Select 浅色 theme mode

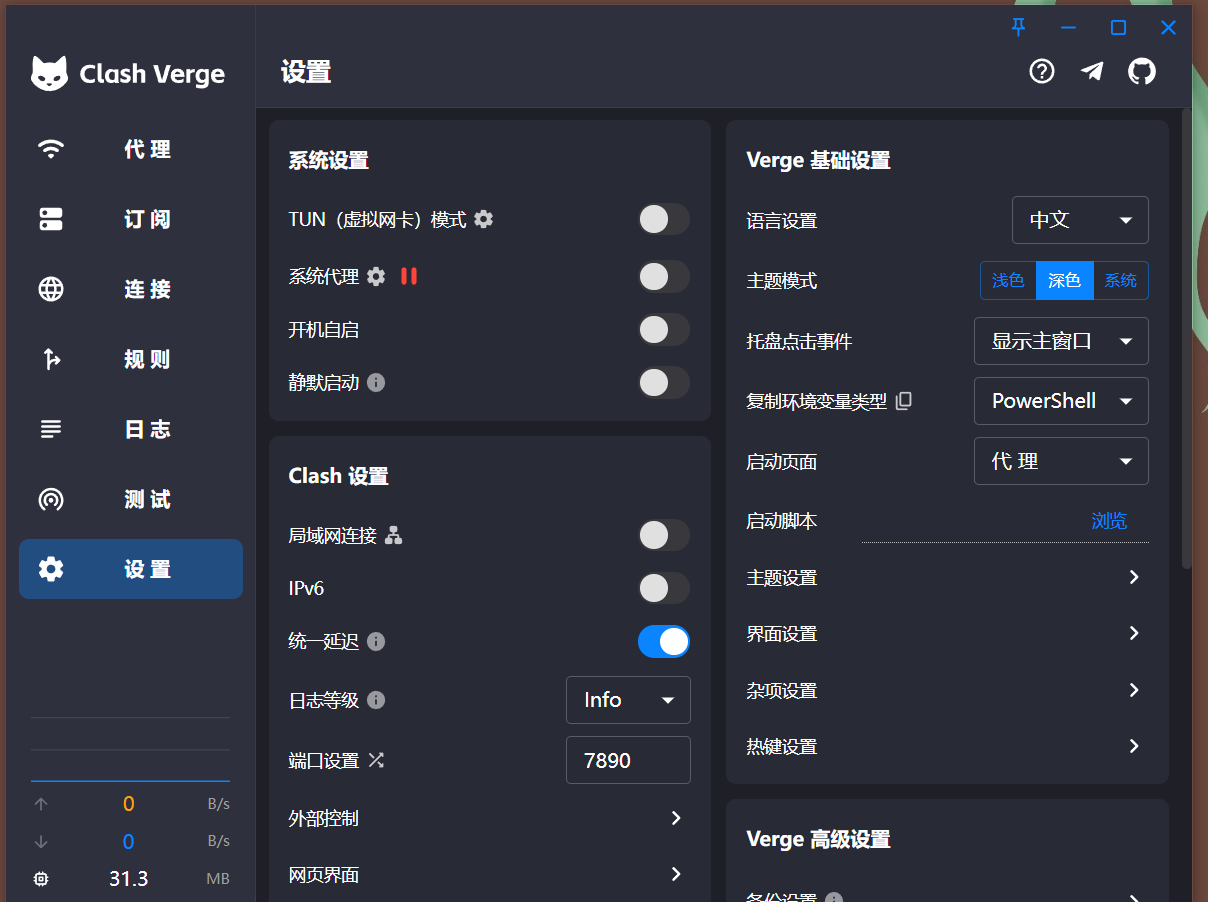1008,281
